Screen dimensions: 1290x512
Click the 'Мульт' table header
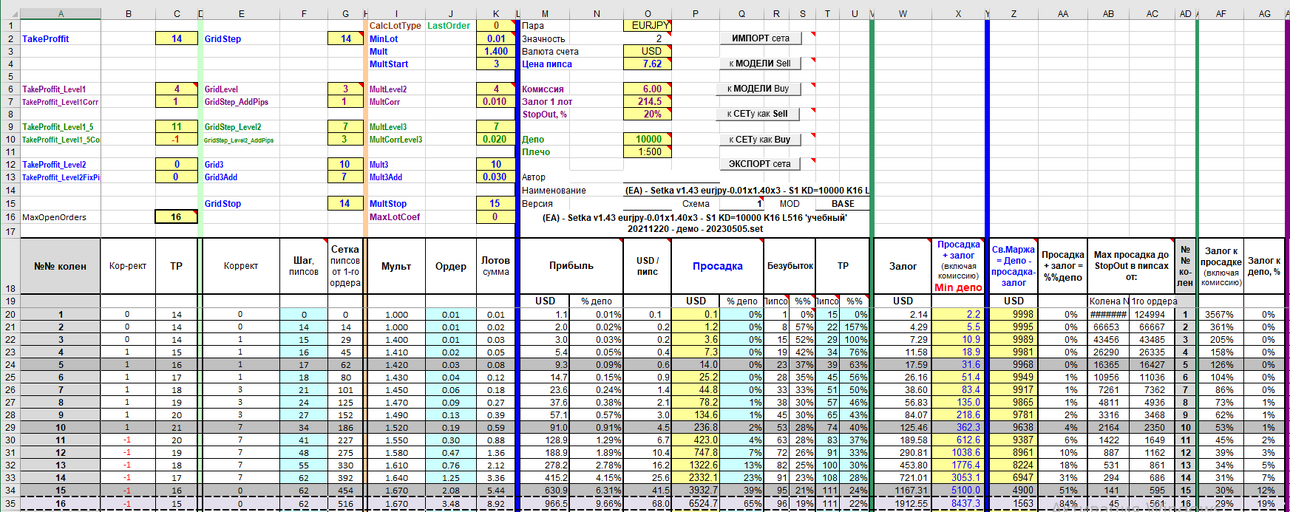point(396,266)
